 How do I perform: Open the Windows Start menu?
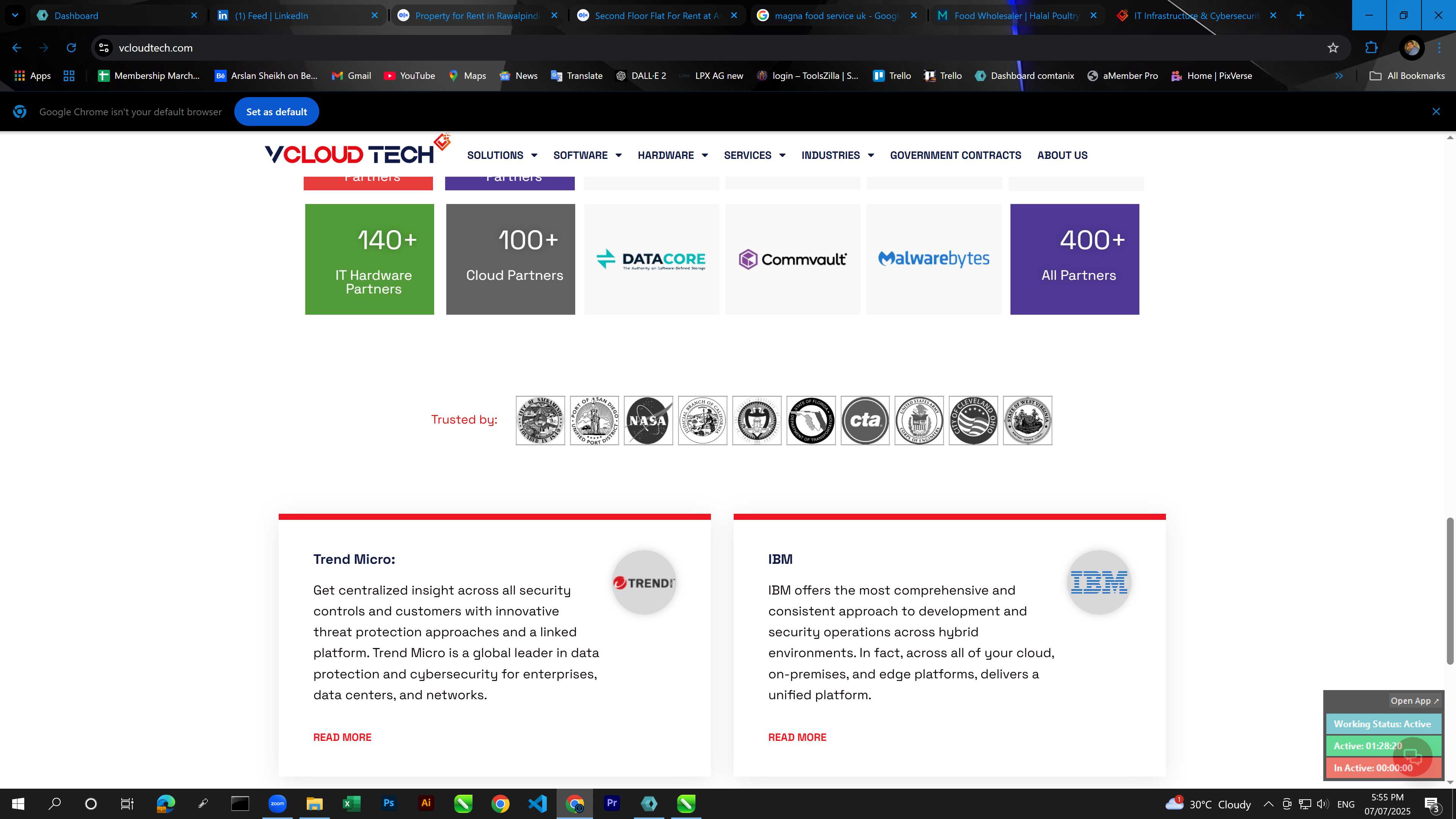pos(18,804)
